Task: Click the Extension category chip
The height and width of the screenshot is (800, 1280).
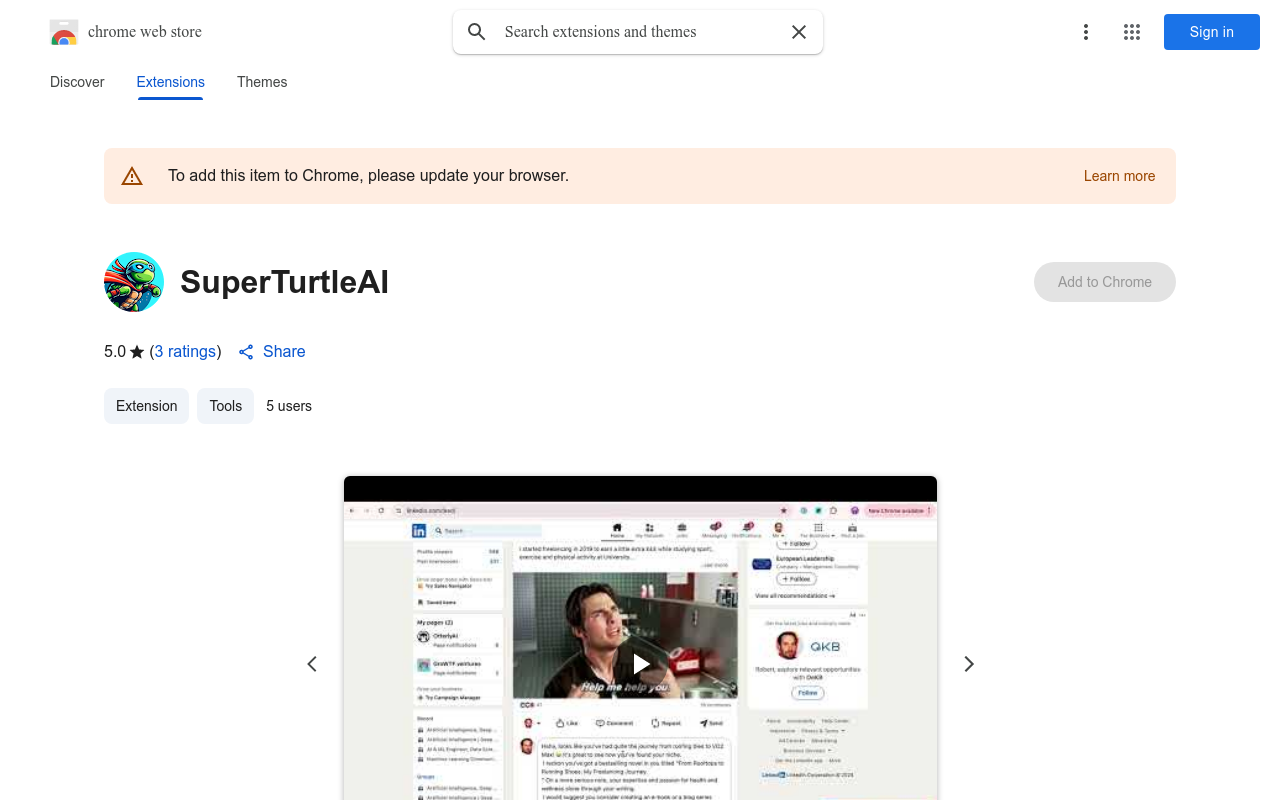Action: pos(146,406)
